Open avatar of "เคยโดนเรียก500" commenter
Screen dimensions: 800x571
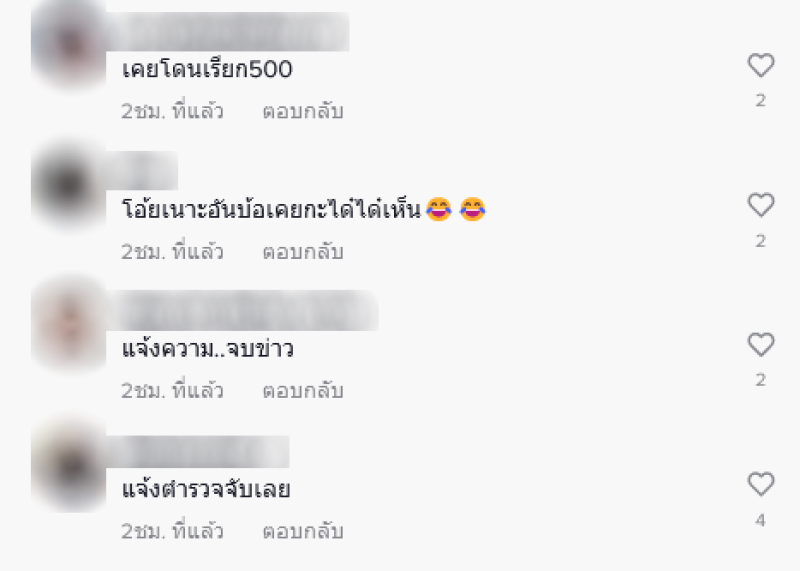point(68,44)
